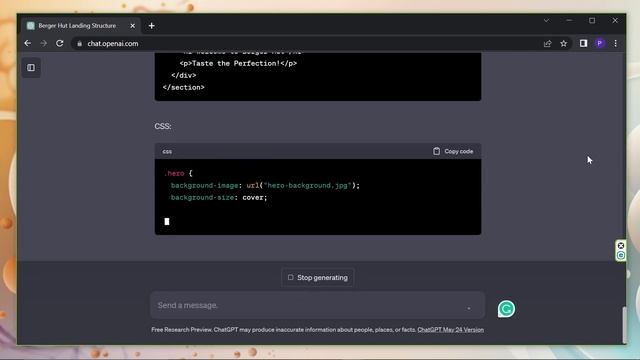Screen dimensions: 640x360
Task: Click the send message icon
Action: click(469, 308)
